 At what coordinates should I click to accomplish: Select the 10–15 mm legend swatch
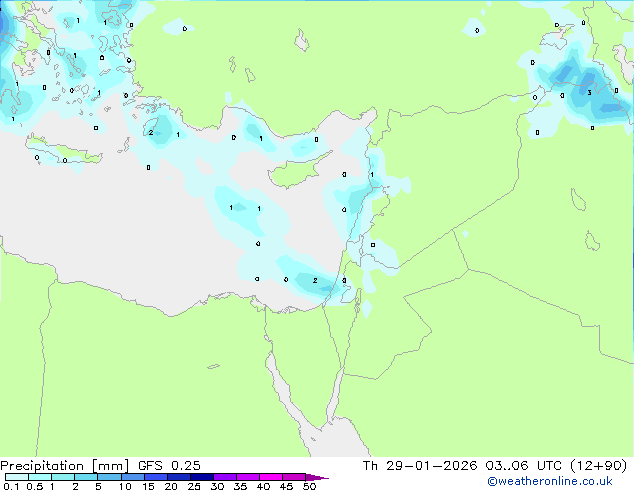[132, 477]
